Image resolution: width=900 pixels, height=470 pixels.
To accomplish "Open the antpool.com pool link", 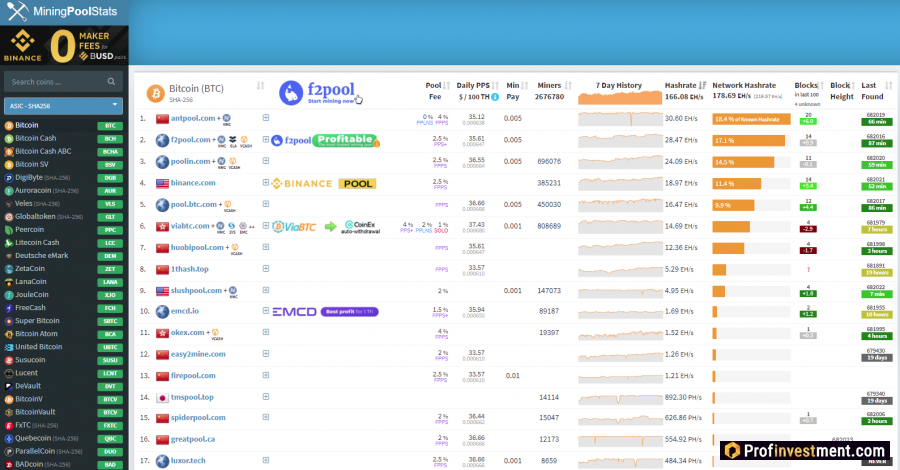I will 193,118.
